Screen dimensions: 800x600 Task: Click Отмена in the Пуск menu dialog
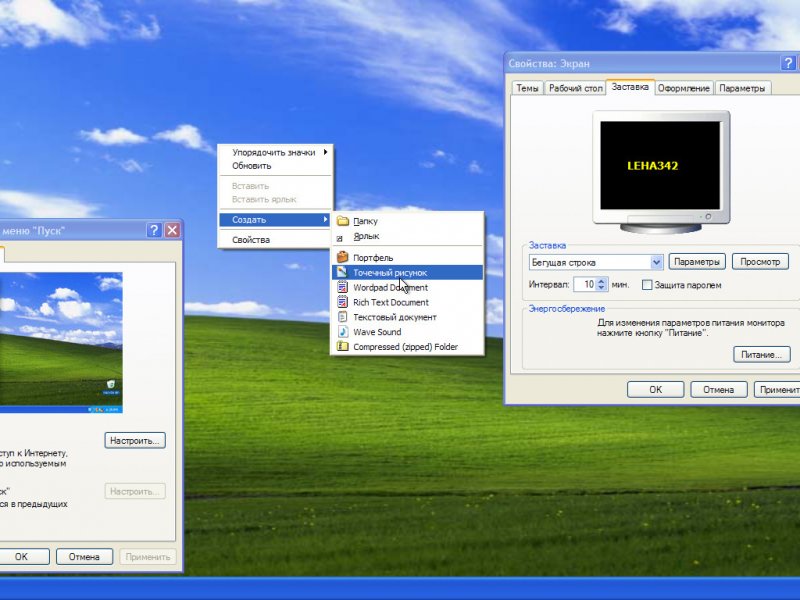84,557
